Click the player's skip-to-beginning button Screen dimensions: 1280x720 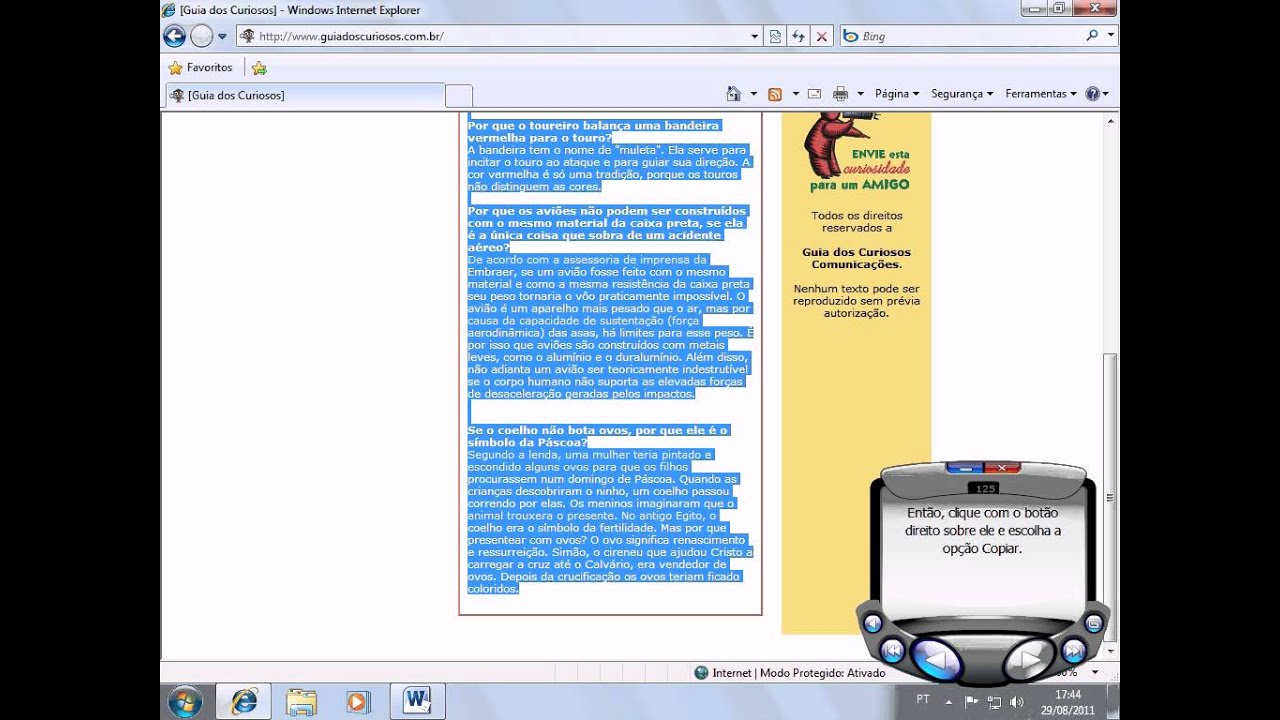point(892,652)
